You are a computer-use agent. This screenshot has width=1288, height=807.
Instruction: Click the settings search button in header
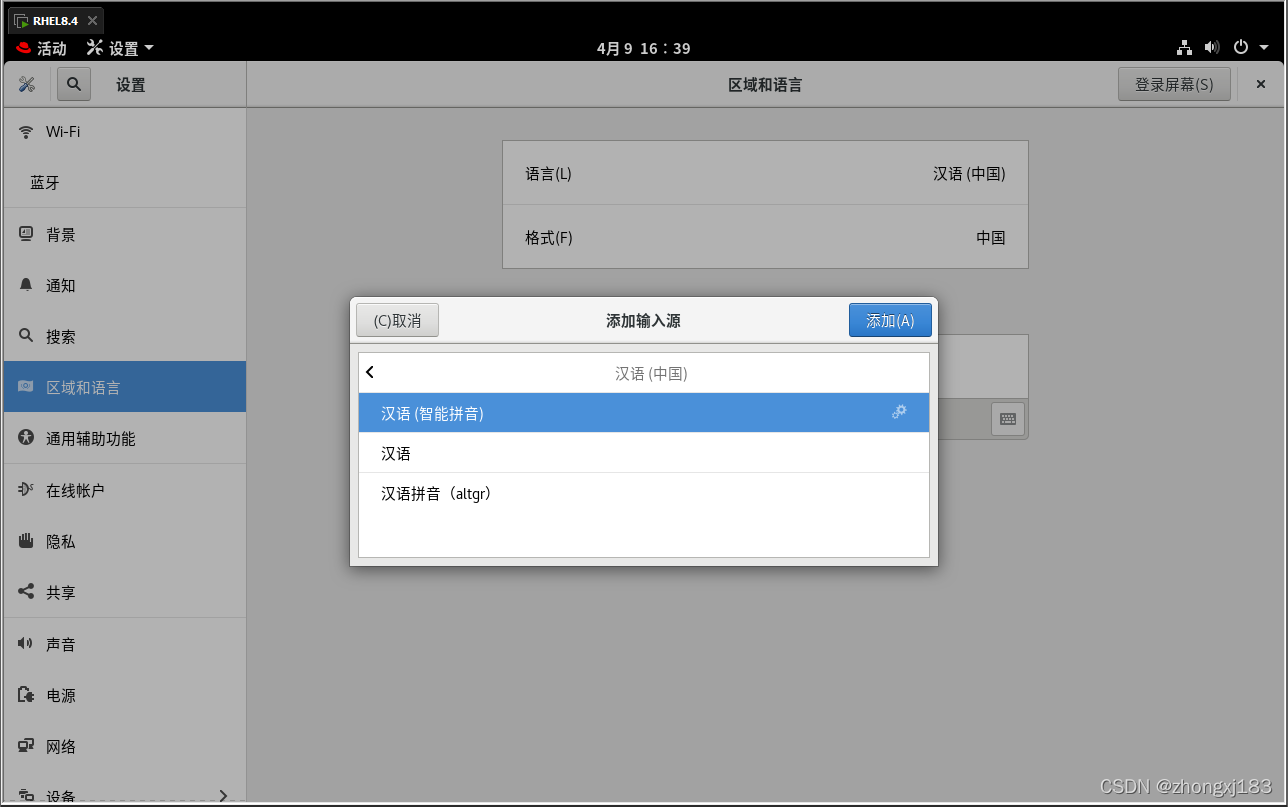click(74, 85)
